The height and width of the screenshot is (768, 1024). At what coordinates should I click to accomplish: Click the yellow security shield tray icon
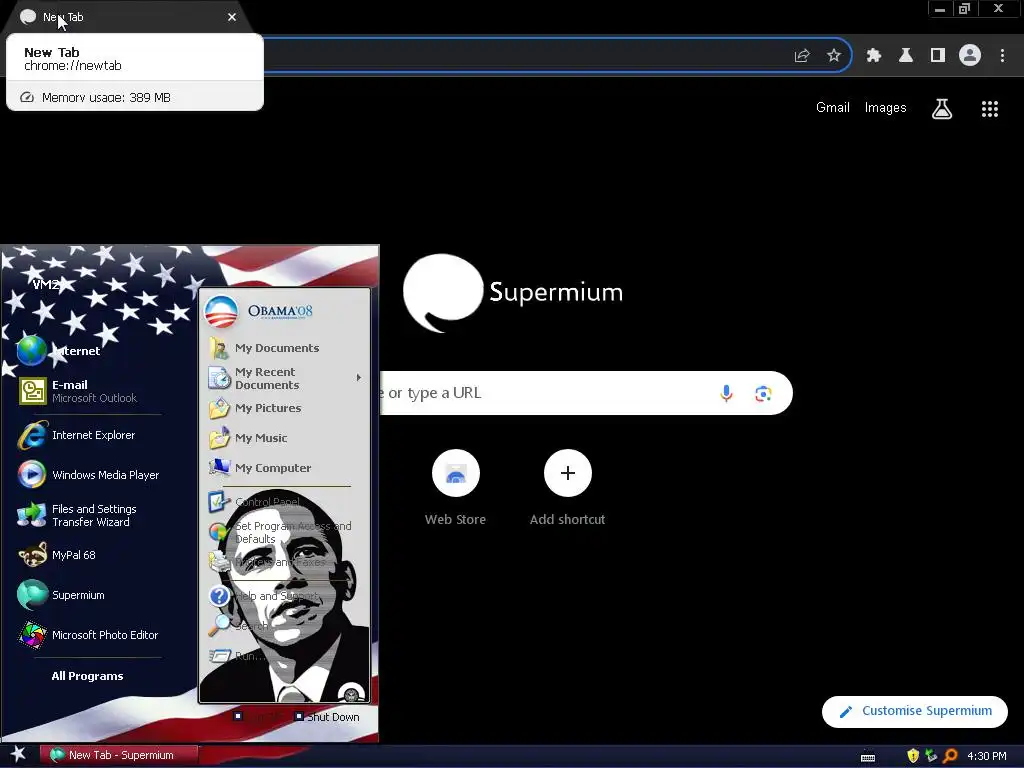pyautogui.click(x=913, y=756)
